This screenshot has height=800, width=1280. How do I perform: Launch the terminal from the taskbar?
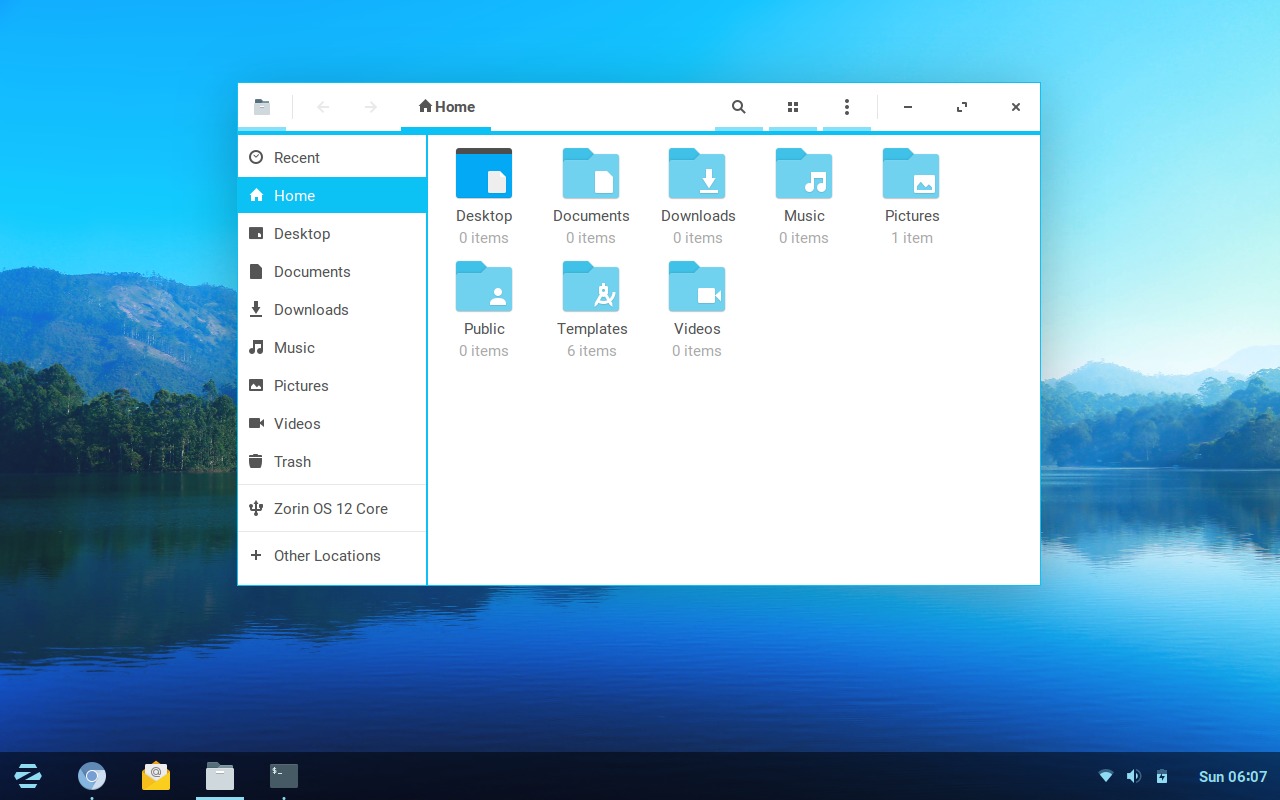click(x=283, y=775)
